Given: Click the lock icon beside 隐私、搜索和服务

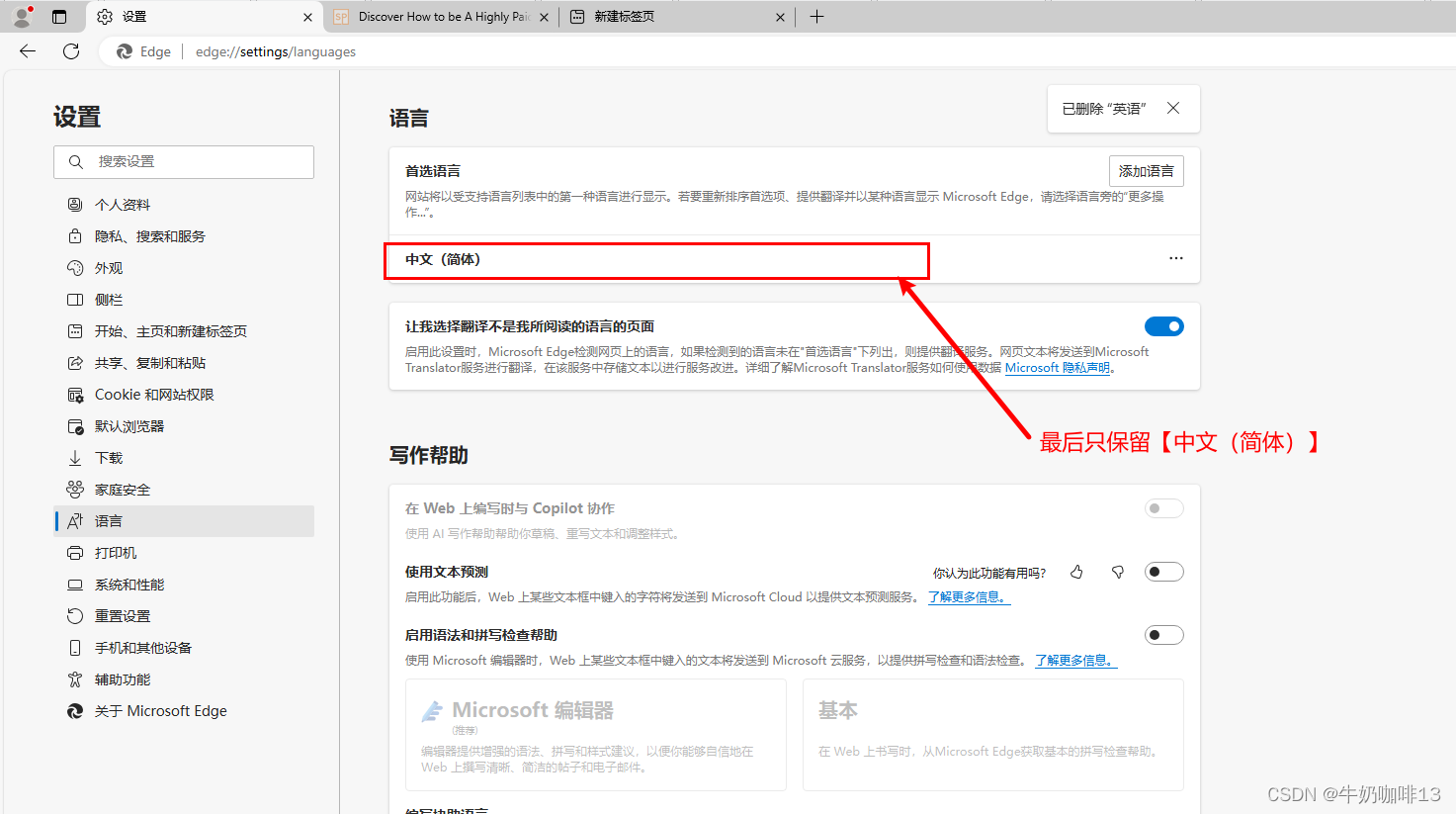Looking at the screenshot, I should click(75, 236).
